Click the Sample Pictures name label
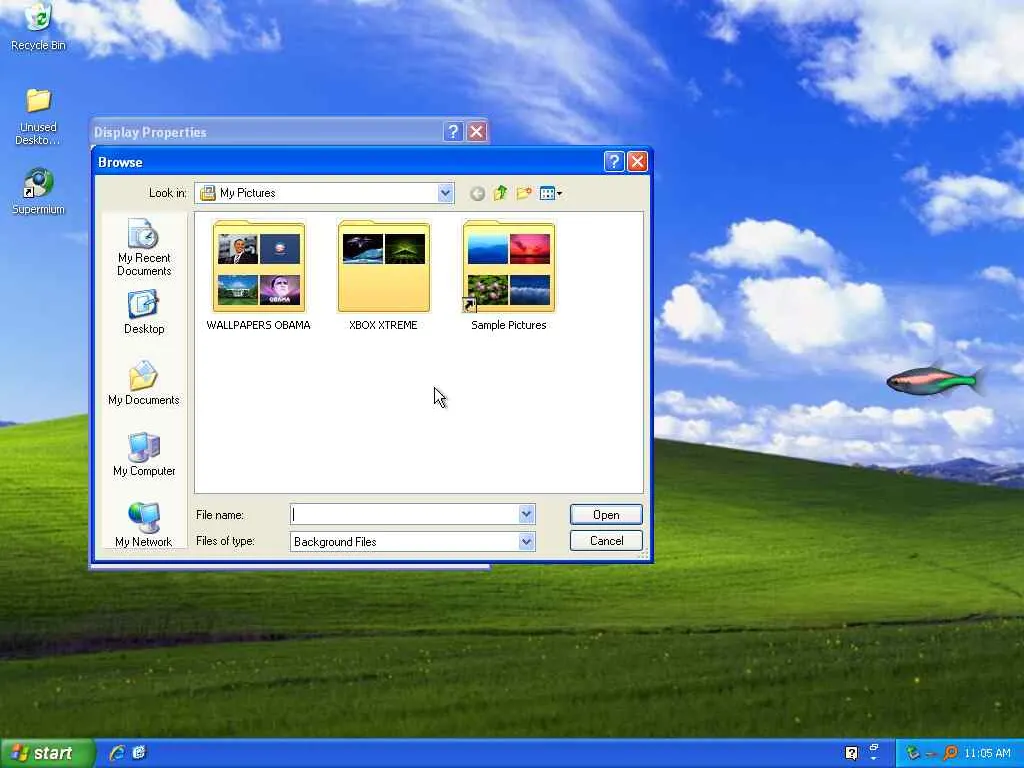 click(509, 325)
